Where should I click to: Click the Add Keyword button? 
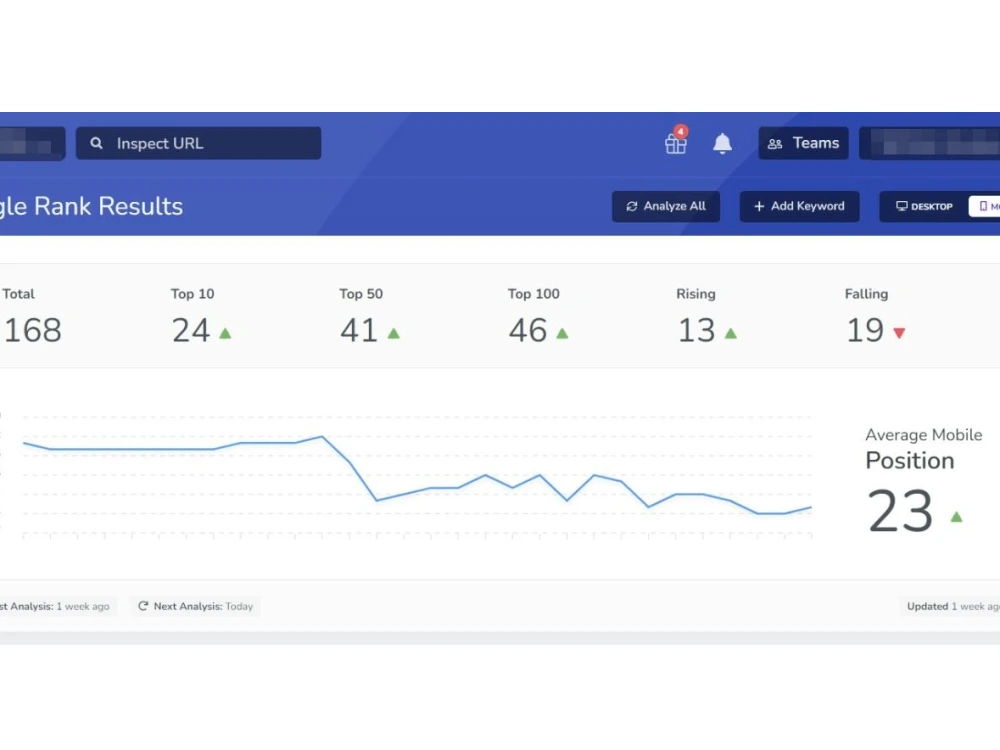pos(799,206)
